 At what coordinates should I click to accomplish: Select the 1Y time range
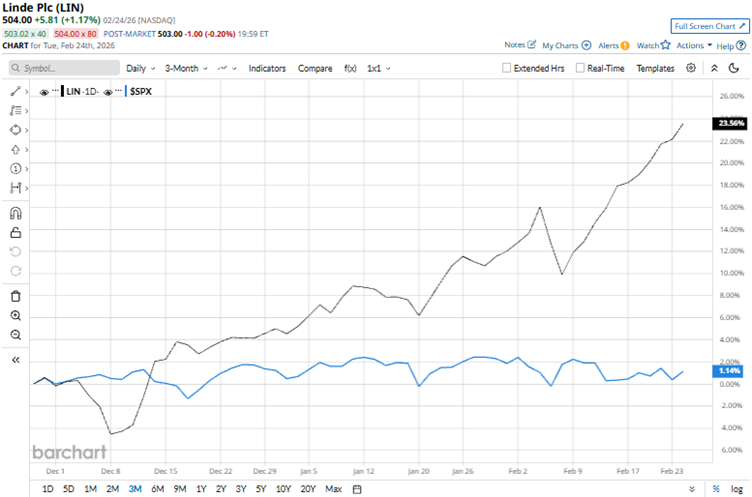click(201, 489)
